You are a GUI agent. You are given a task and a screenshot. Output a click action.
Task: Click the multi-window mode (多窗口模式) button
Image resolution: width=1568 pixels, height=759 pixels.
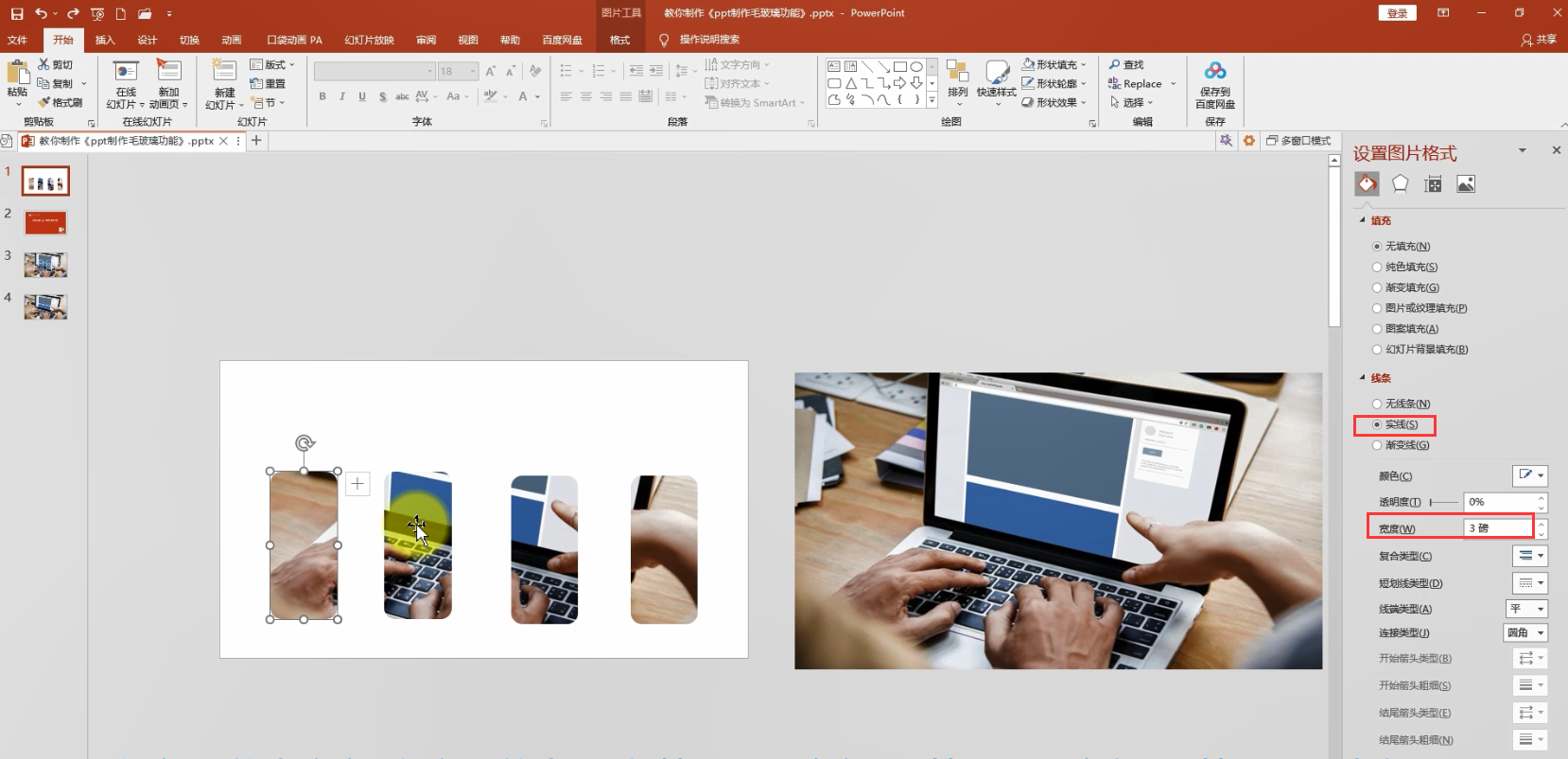click(x=1298, y=140)
